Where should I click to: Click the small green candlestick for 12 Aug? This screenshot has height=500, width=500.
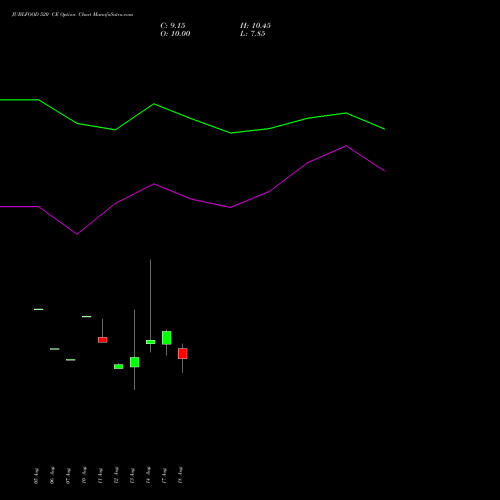pyautogui.click(x=119, y=366)
